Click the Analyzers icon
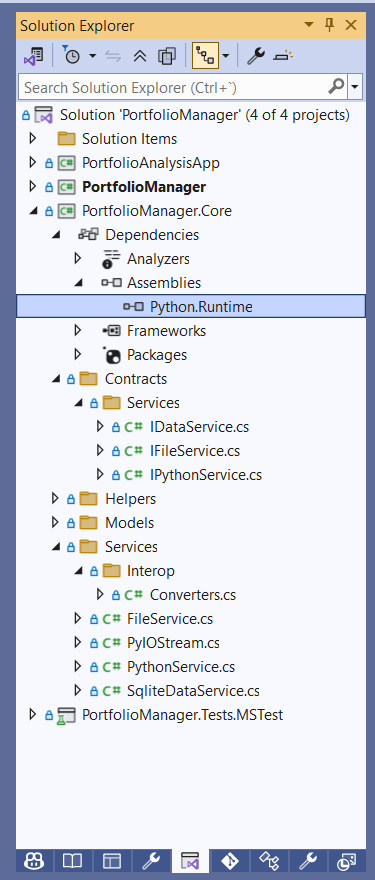 [x=111, y=258]
